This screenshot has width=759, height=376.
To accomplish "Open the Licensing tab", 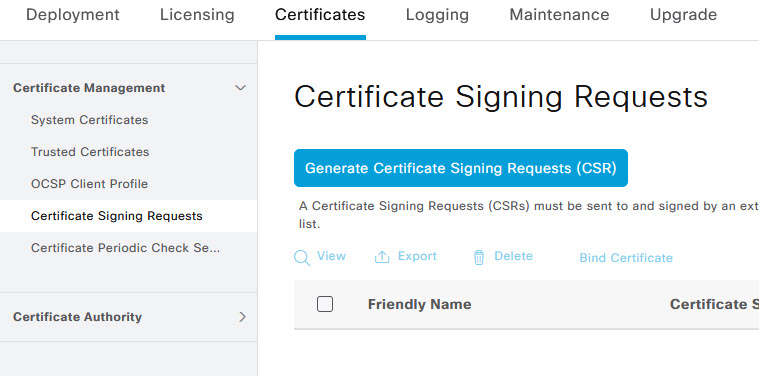I will point(197,15).
